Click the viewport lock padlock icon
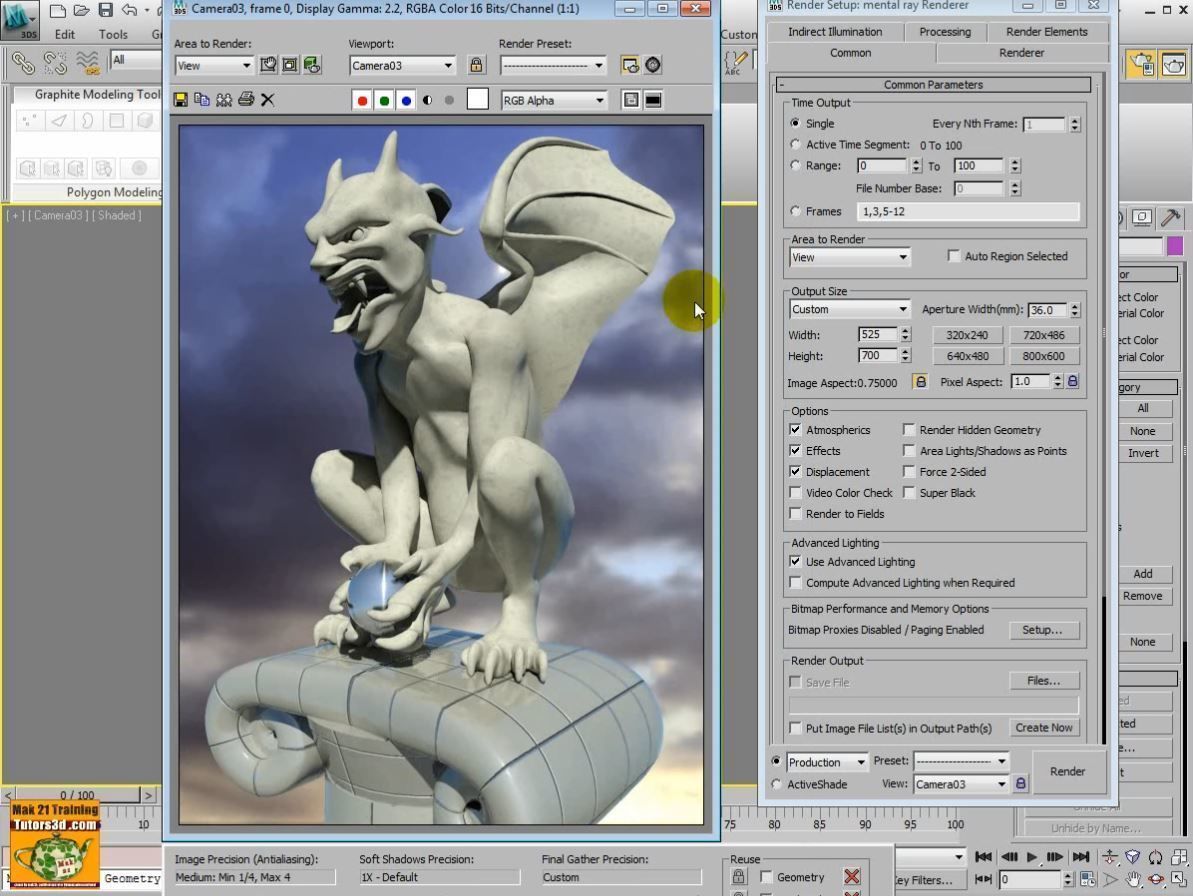Image resolution: width=1193 pixels, height=896 pixels. coord(476,65)
